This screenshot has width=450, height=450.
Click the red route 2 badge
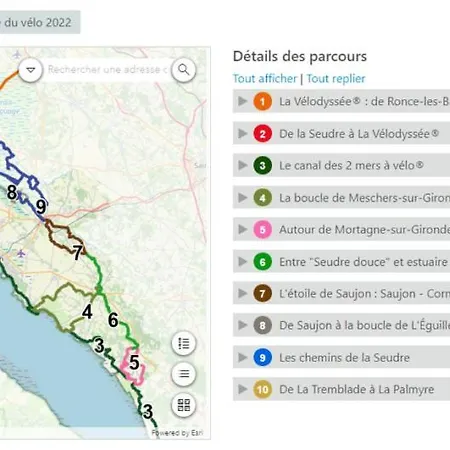[263, 134]
